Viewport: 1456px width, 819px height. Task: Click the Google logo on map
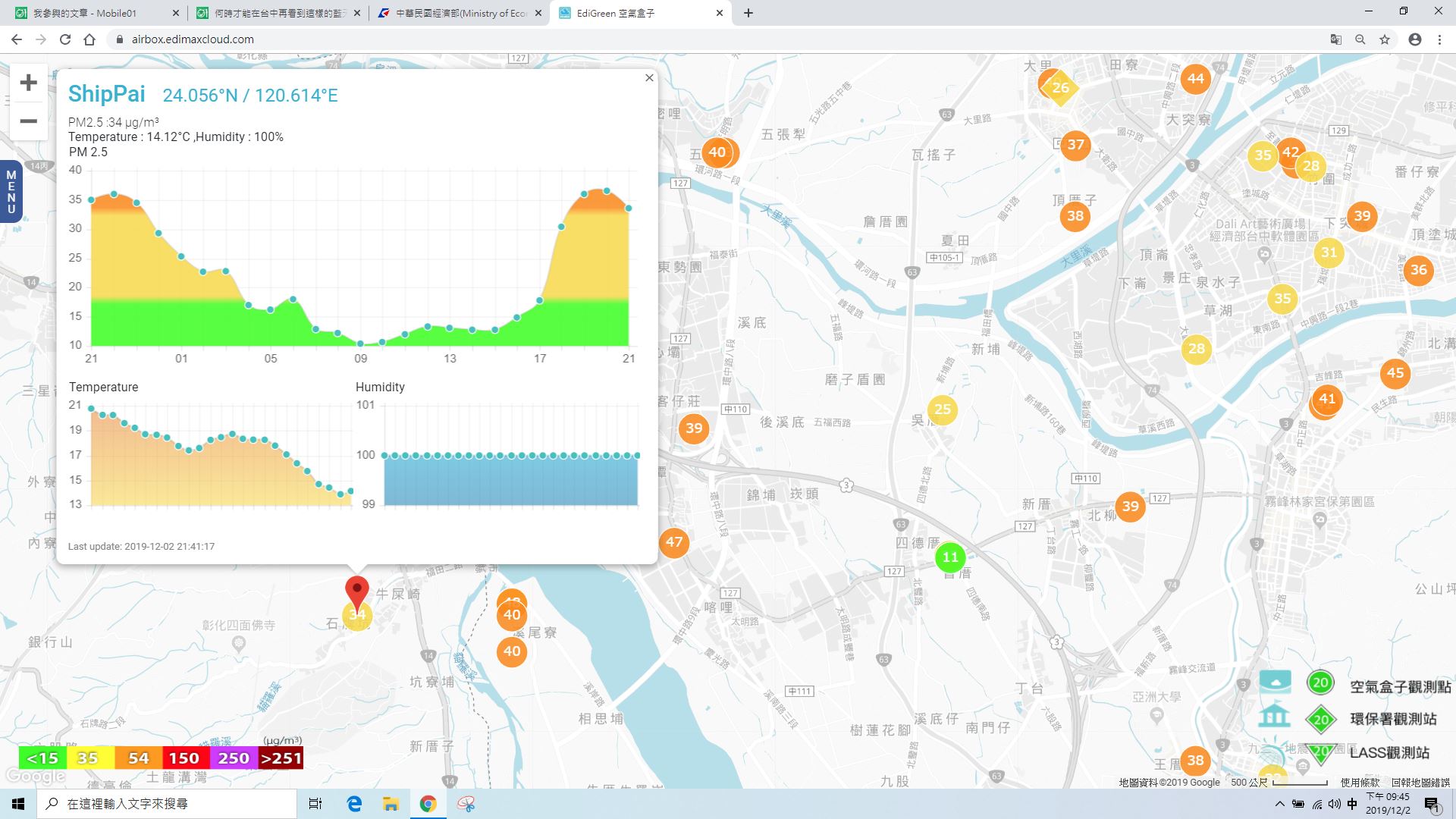[x=36, y=777]
